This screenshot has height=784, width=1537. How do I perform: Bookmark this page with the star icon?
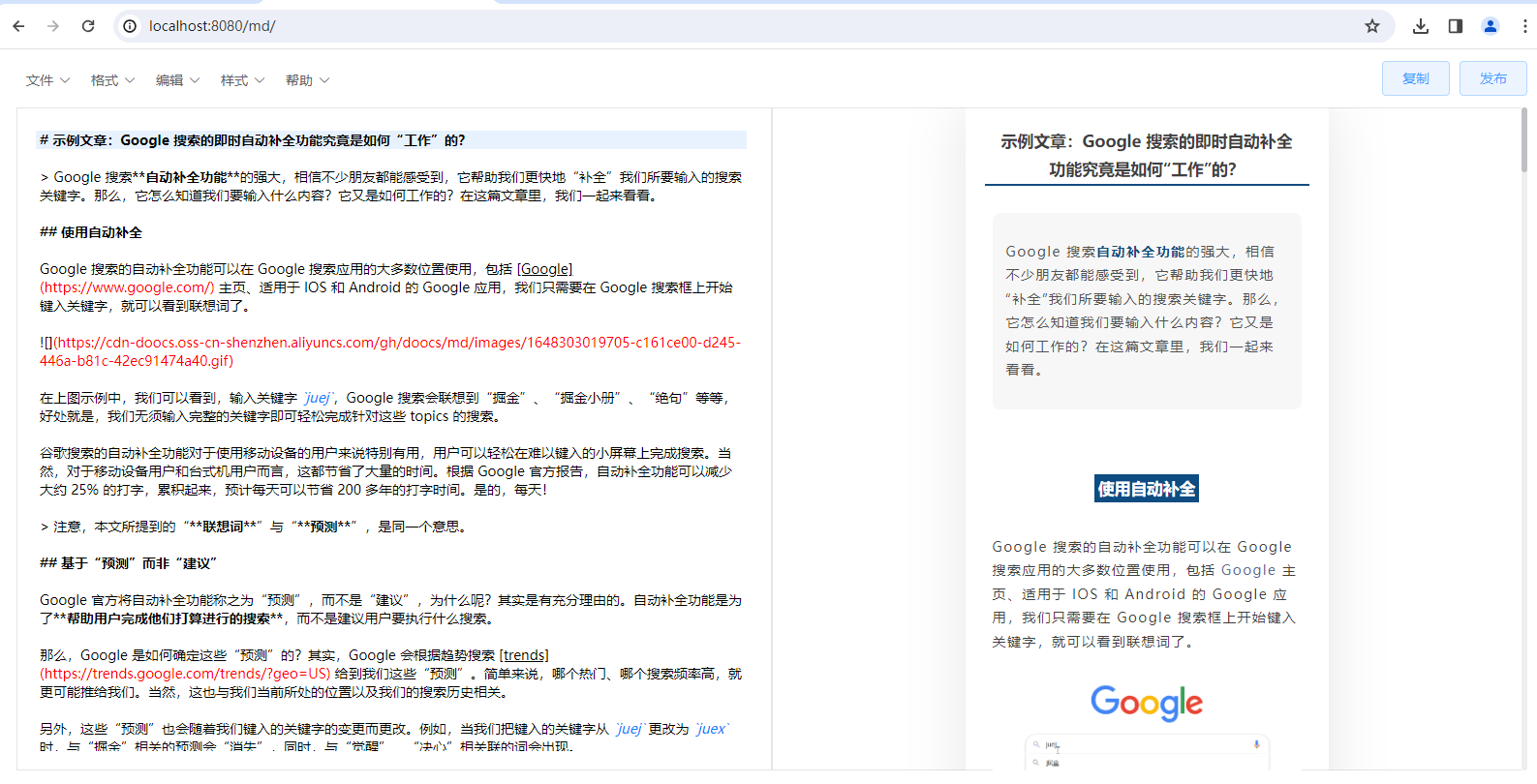click(x=1372, y=26)
